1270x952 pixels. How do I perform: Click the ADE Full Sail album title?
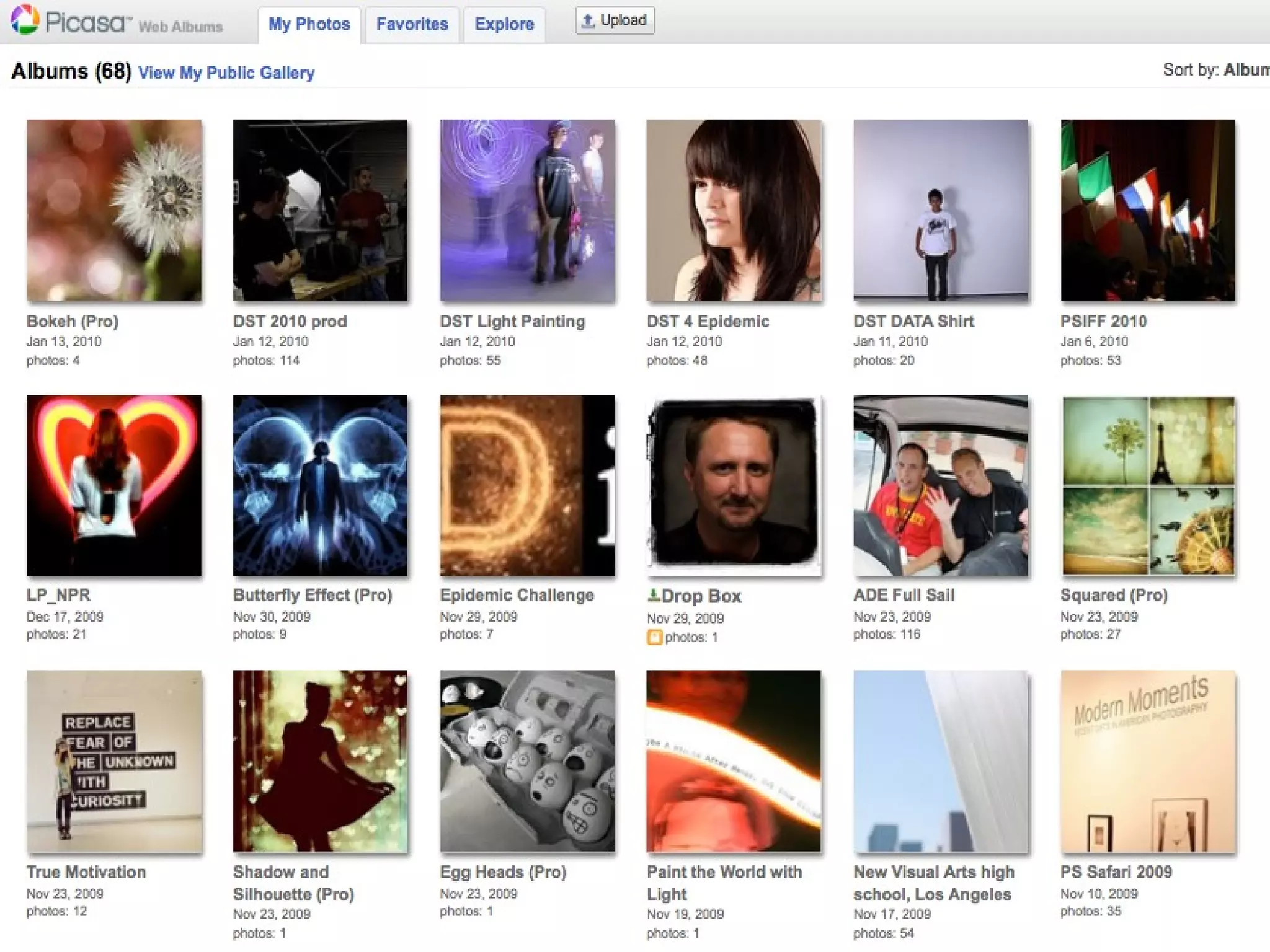904,595
